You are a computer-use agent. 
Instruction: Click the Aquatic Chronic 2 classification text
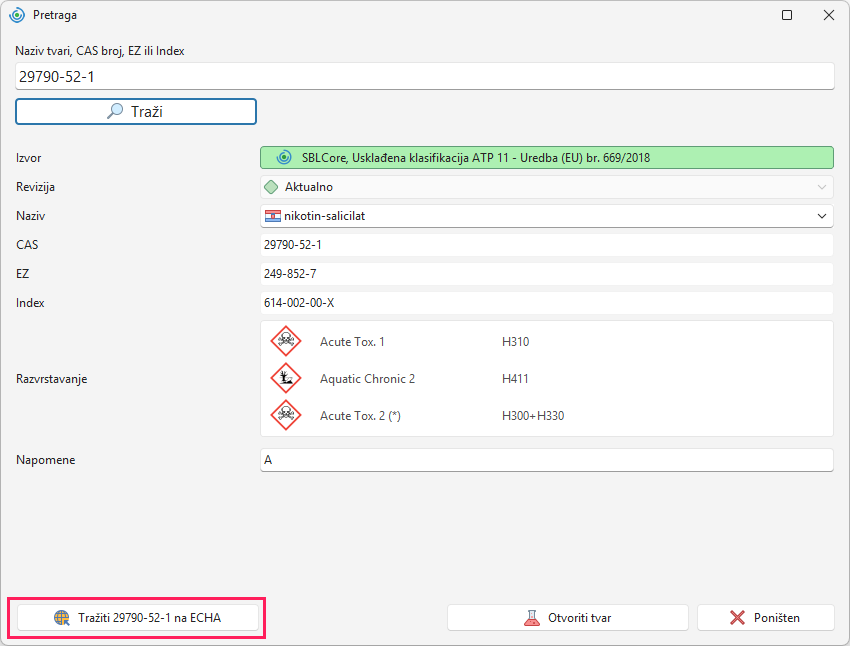367,379
